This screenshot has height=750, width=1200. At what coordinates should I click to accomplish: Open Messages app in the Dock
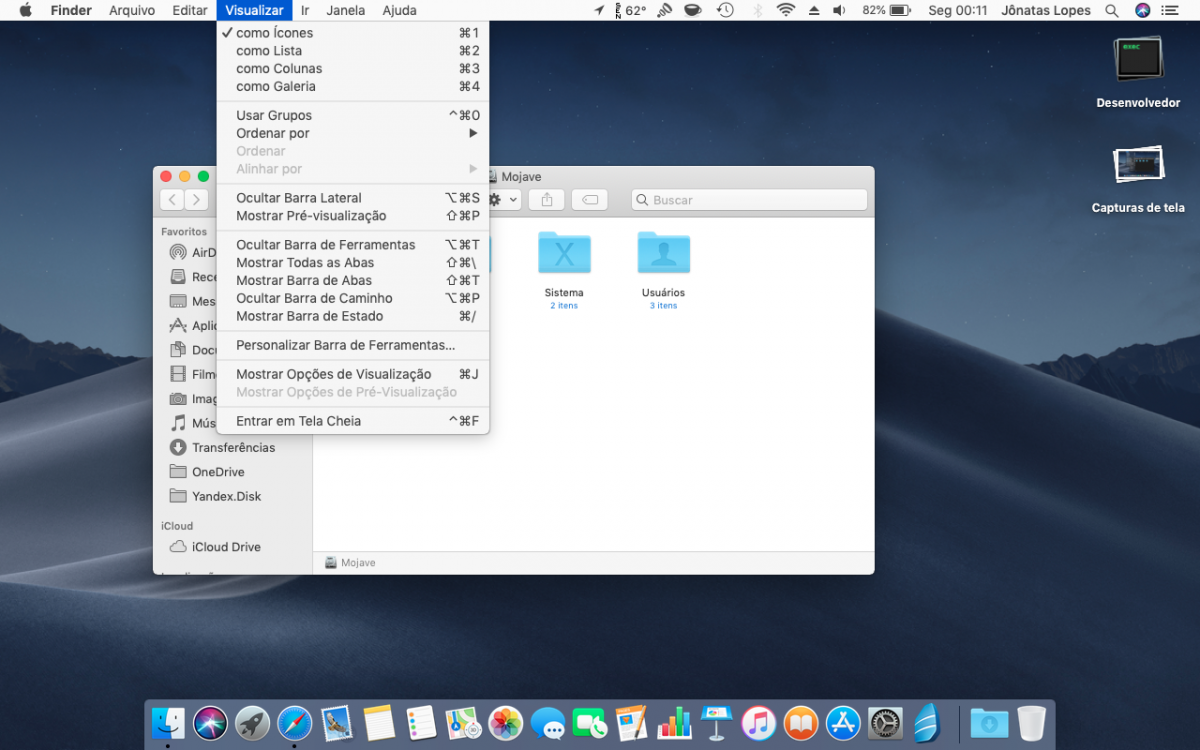coord(547,723)
